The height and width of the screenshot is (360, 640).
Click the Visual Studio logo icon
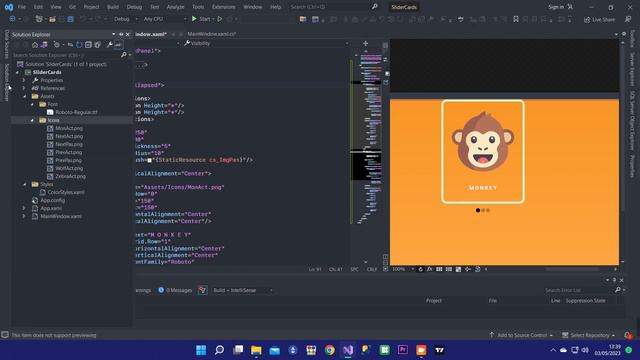[x=9, y=7]
